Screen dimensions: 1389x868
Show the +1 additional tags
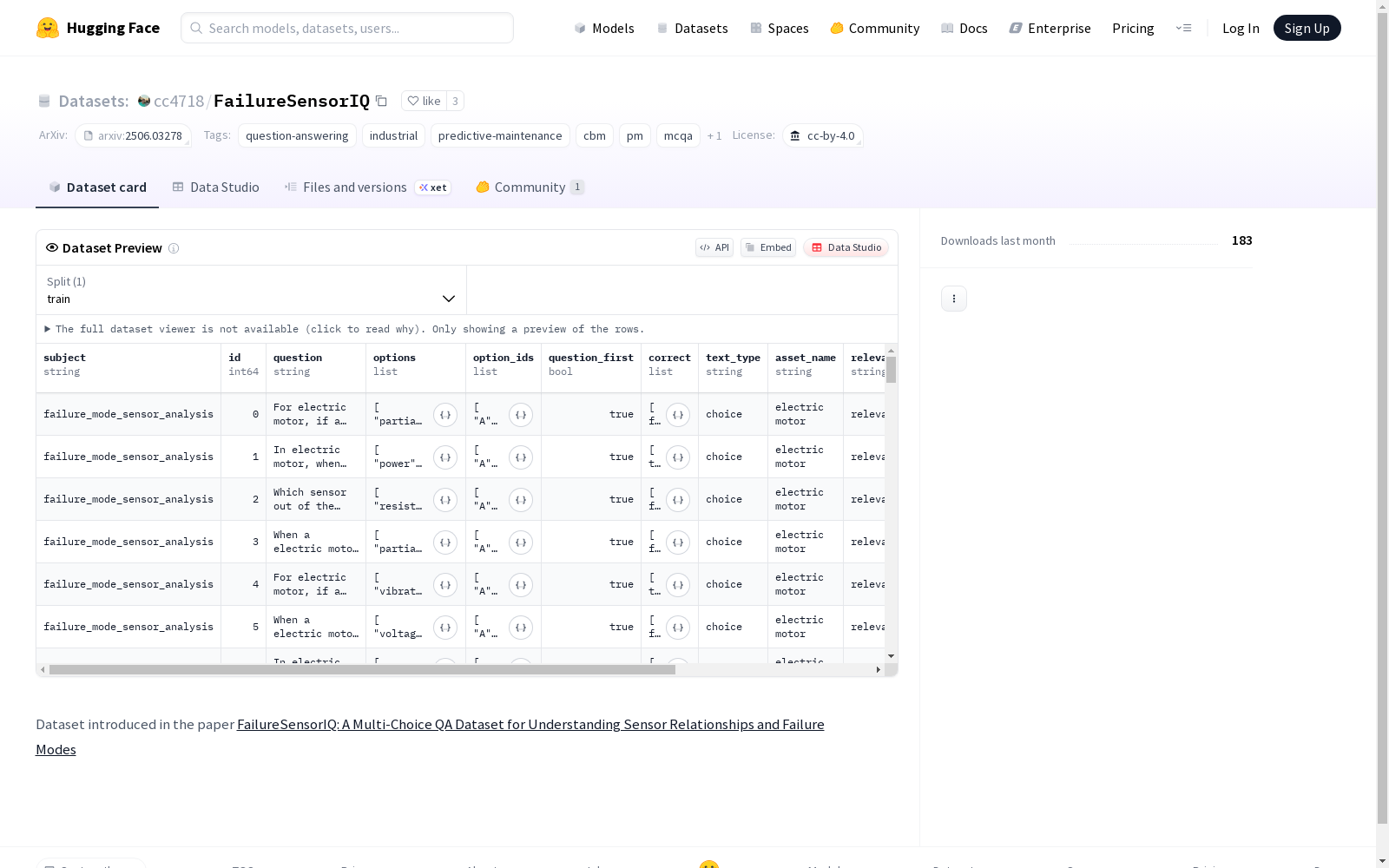[714, 135]
